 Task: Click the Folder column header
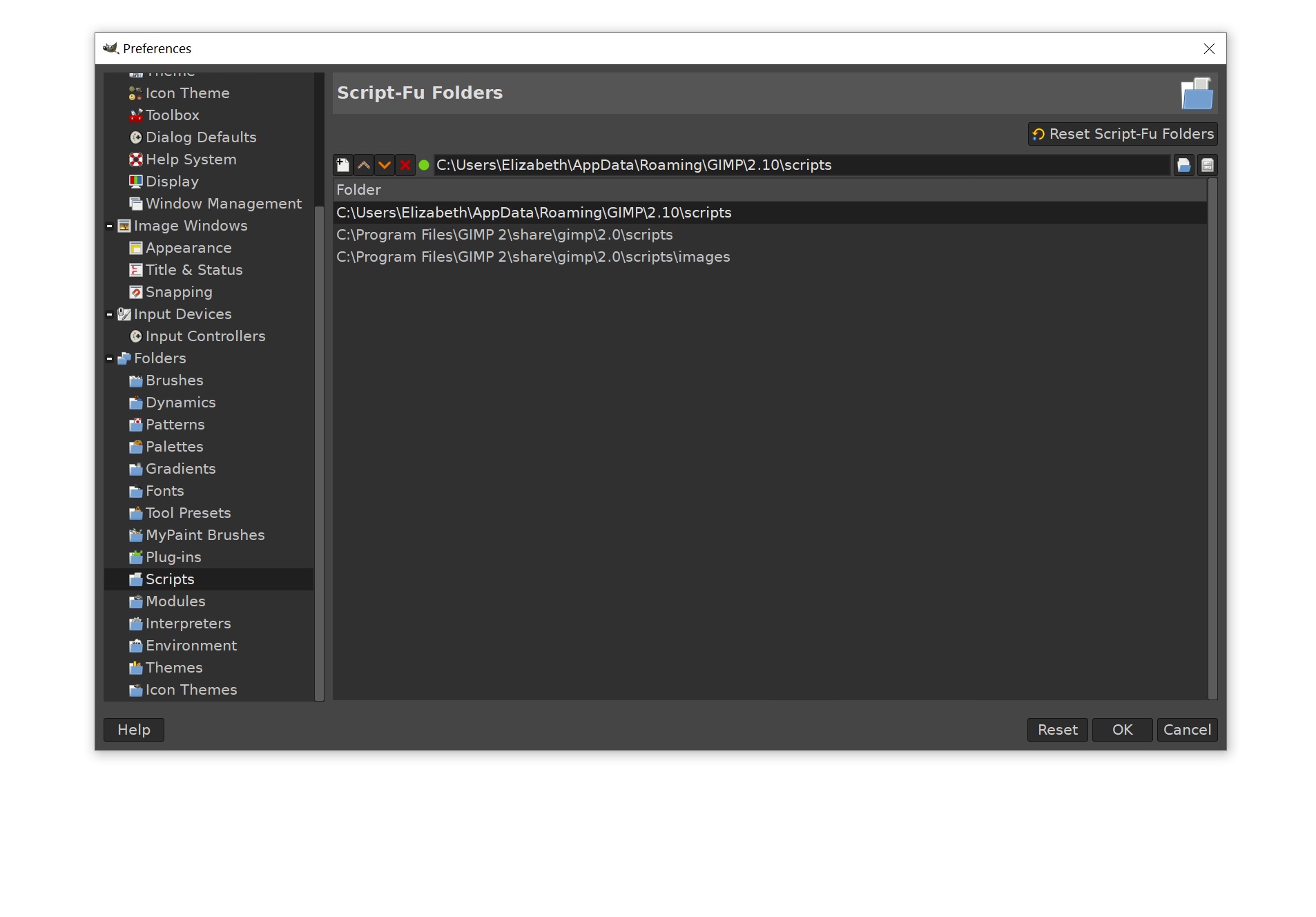pyautogui.click(x=770, y=190)
